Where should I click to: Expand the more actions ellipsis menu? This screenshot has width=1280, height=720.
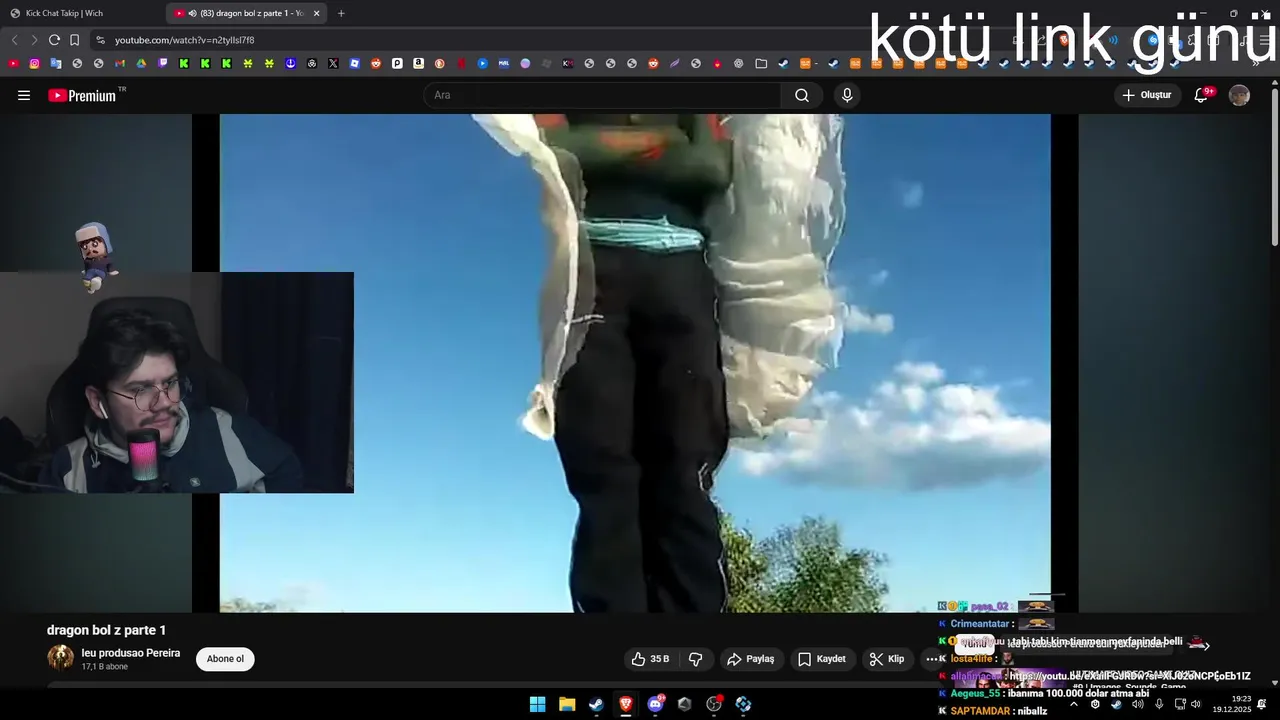coord(931,659)
